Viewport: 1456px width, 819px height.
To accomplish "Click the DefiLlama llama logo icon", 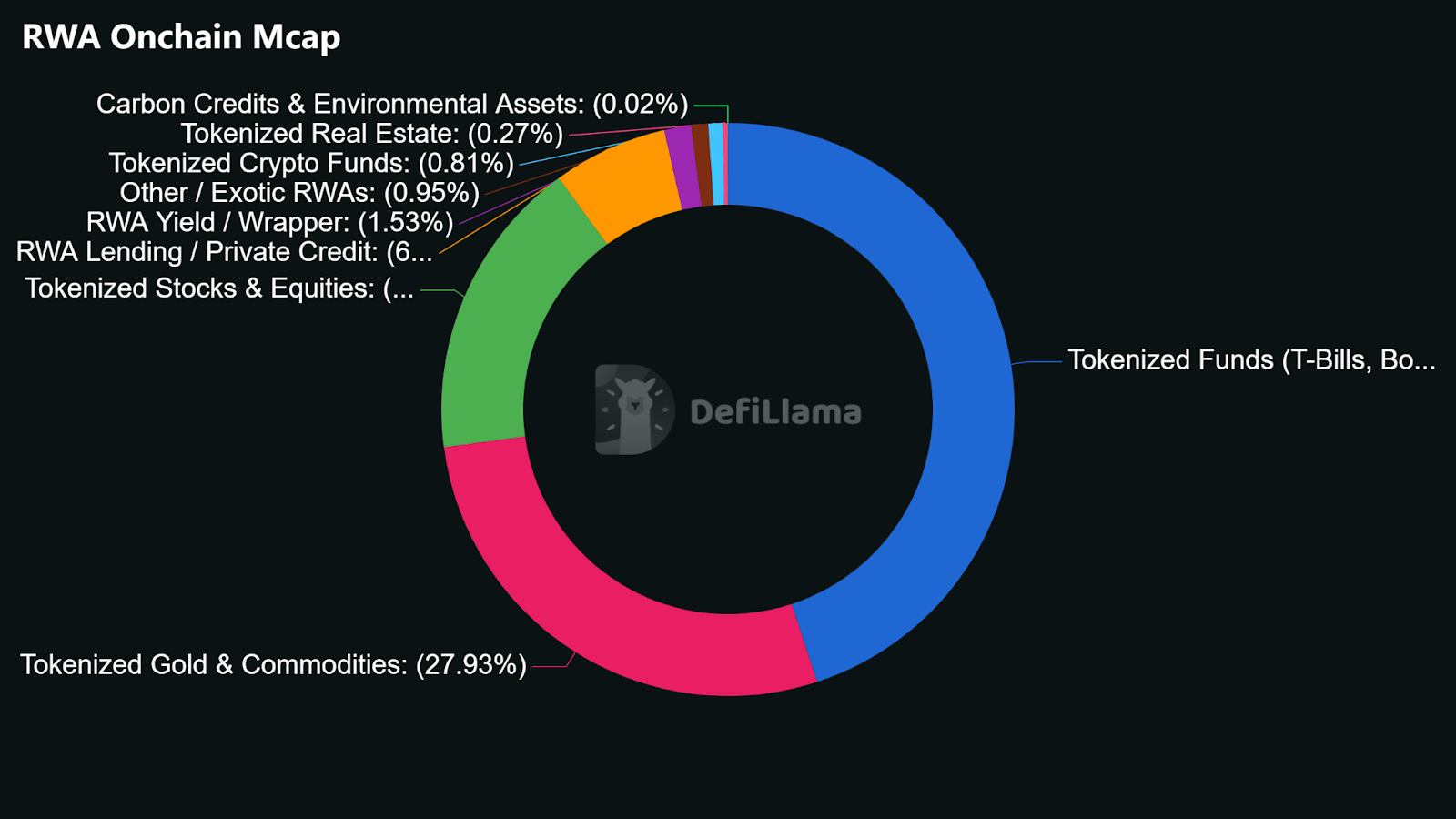I will (x=634, y=409).
